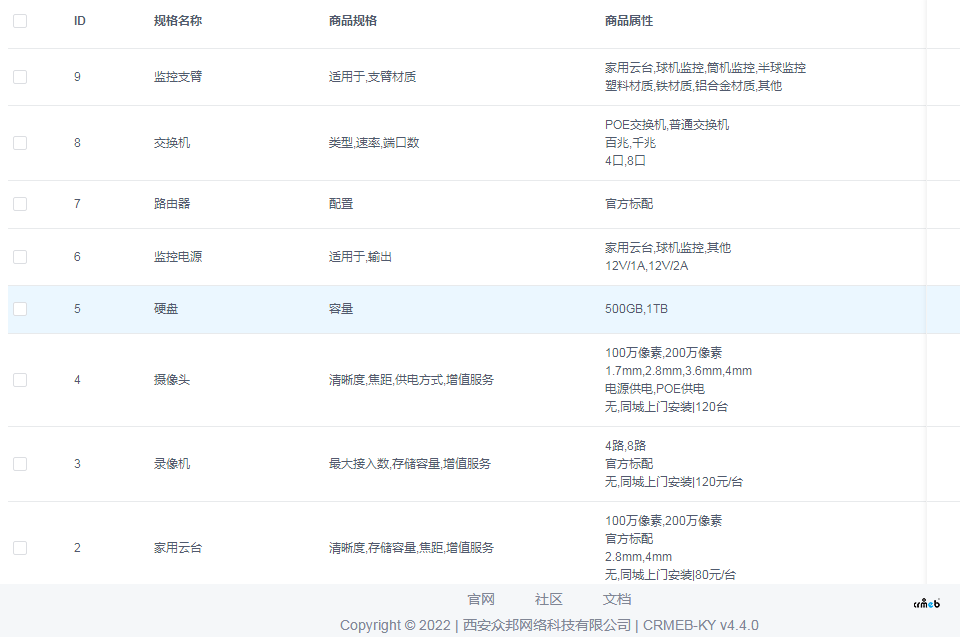Click the spec name 家用云台
Image resolution: width=960 pixels, height=637 pixels.
click(x=178, y=548)
